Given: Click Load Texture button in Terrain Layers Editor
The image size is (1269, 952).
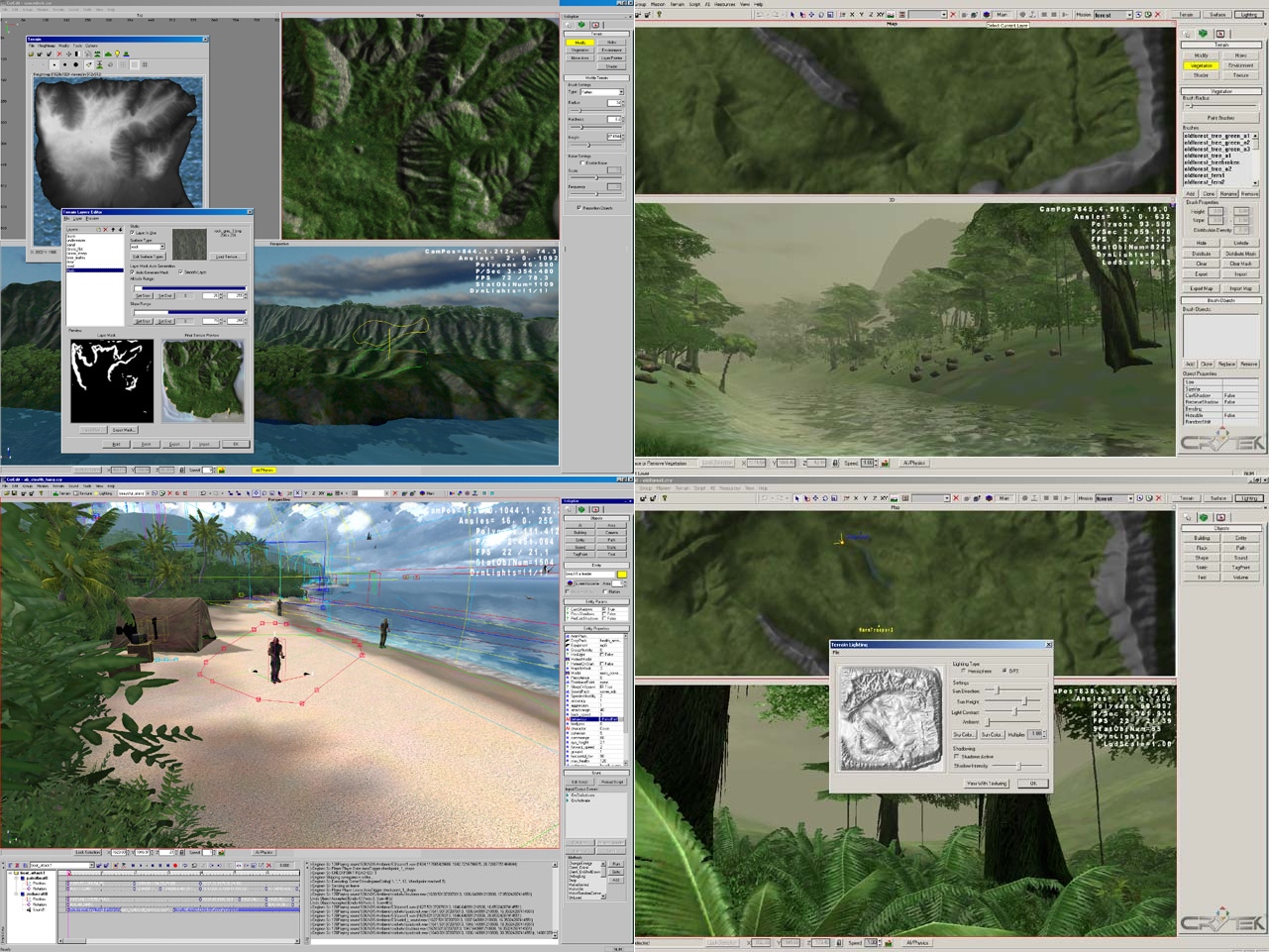Looking at the screenshot, I should [x=228, y=257].
